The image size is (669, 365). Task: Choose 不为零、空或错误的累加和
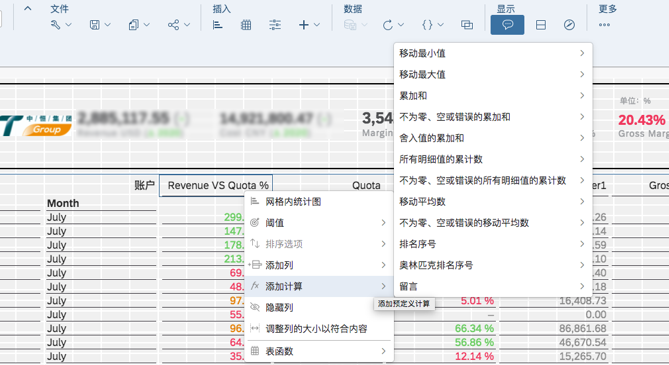tap(493, 117)
